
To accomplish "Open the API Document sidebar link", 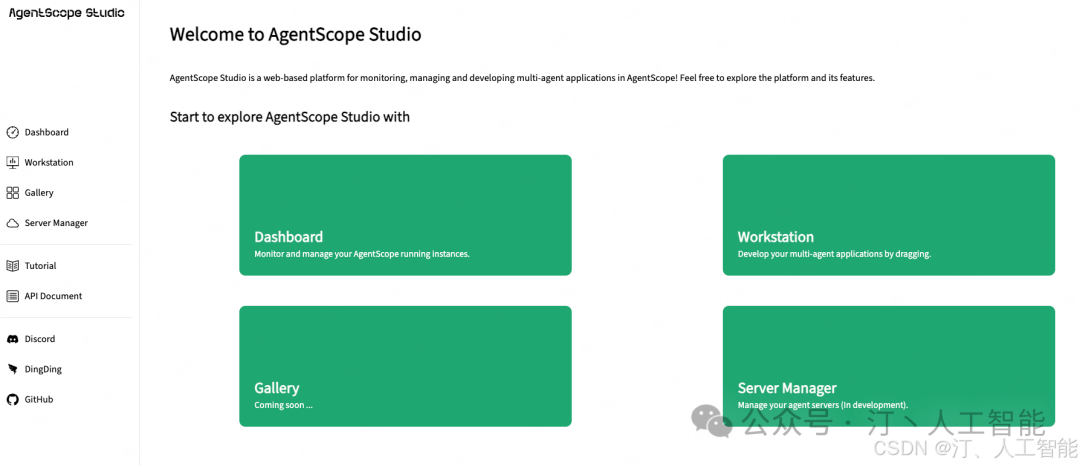I will coord(53,296).
